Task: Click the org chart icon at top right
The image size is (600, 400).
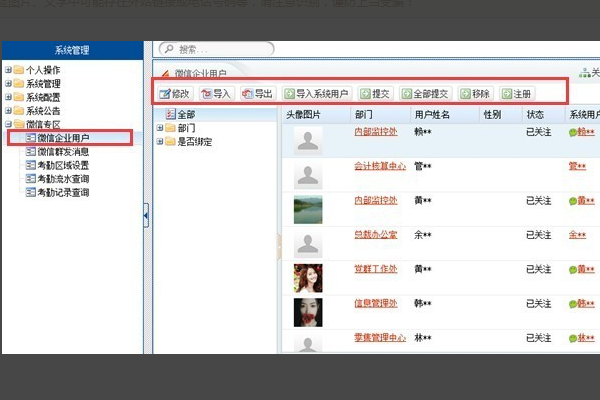Action: pyautogui.click(x=584, y=72)
